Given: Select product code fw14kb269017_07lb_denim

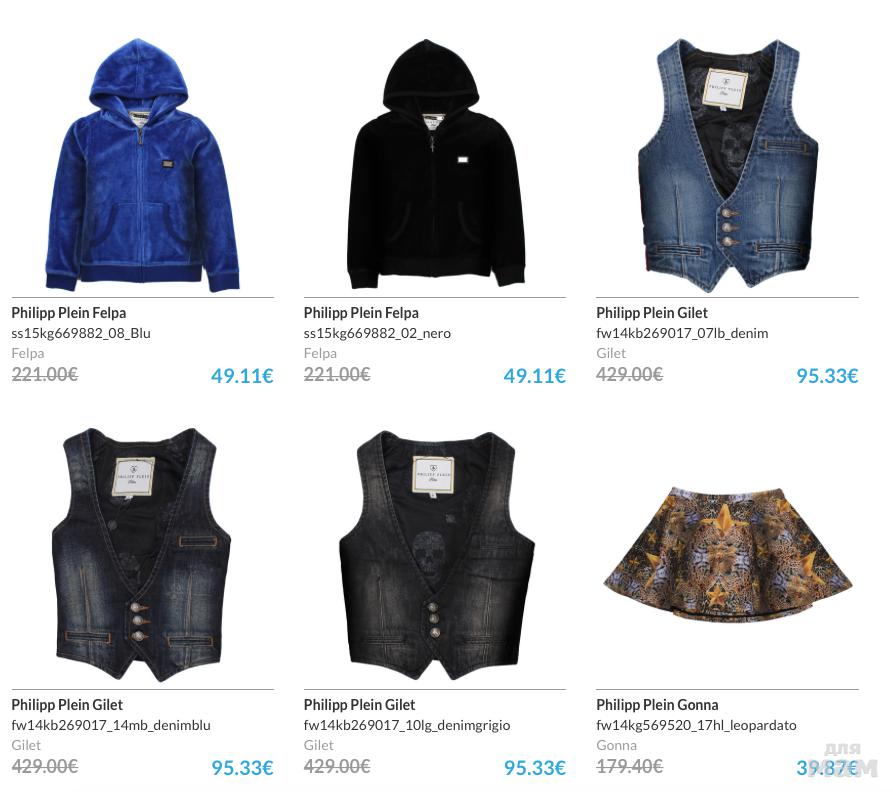Looking at the screenshot, I should pos(682,333).
